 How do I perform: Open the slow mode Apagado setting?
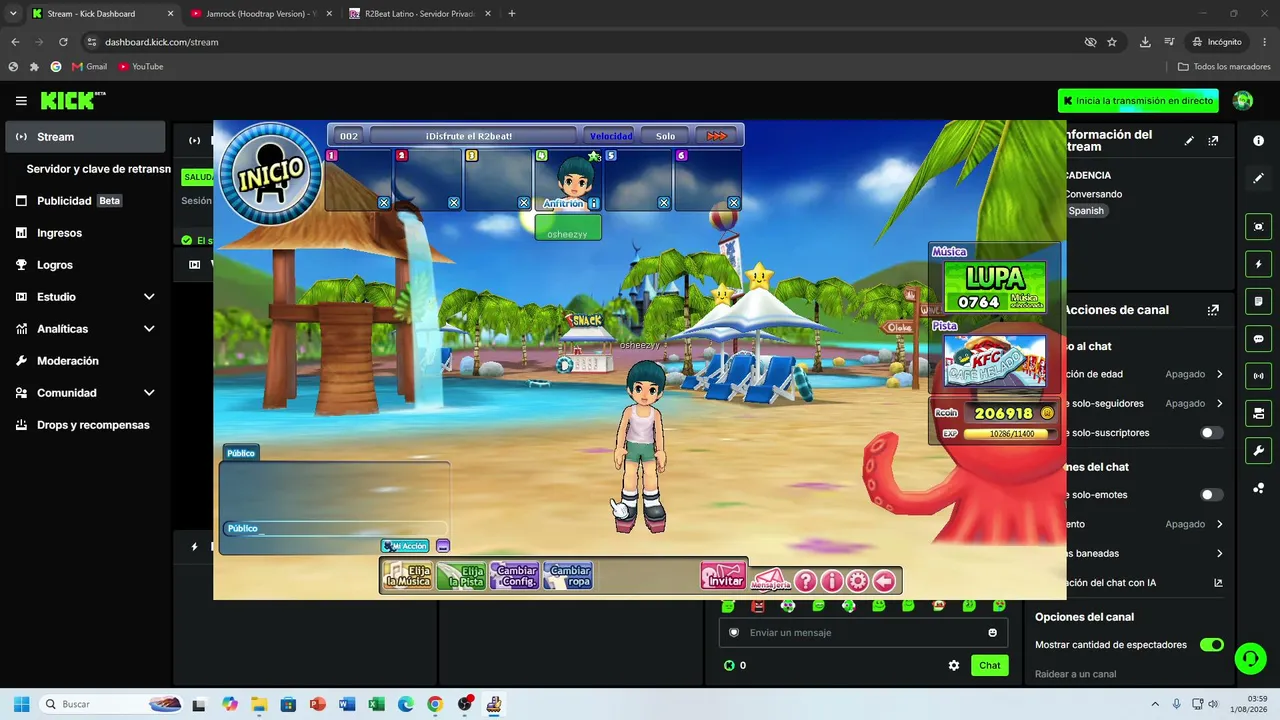coord(1194,524)
